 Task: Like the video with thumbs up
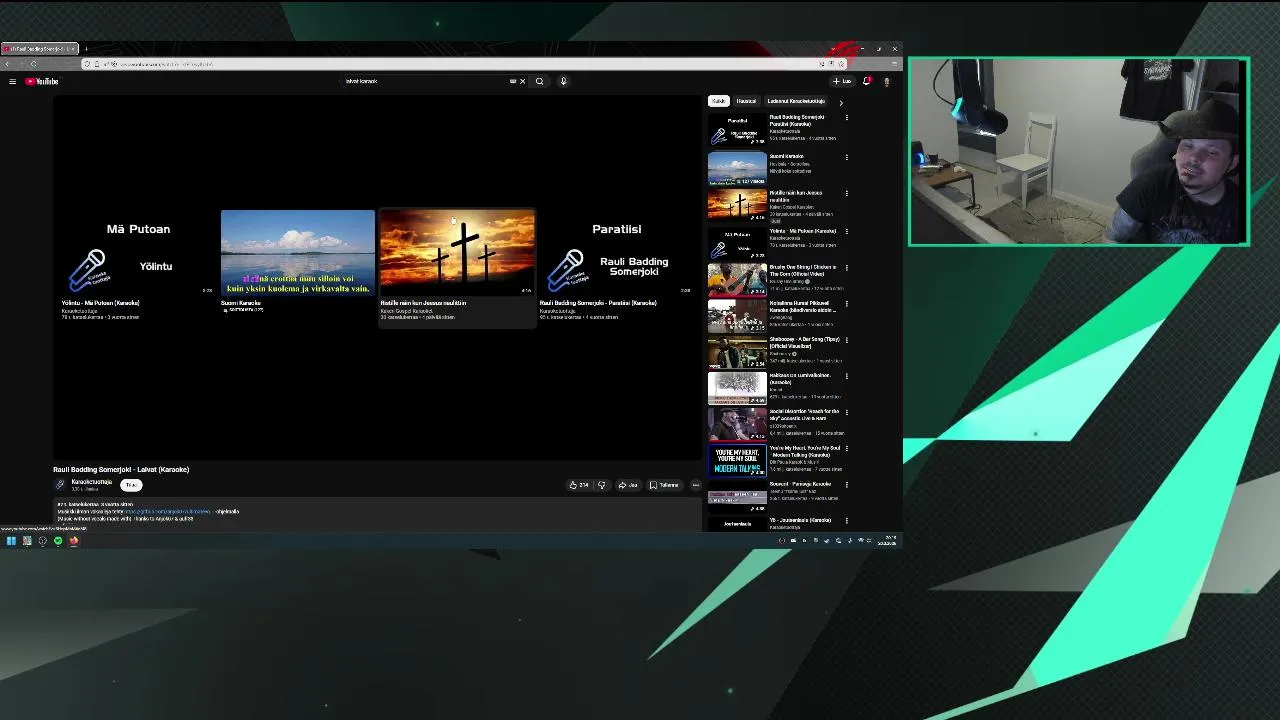pyautogui.click(x=579, y=485)
